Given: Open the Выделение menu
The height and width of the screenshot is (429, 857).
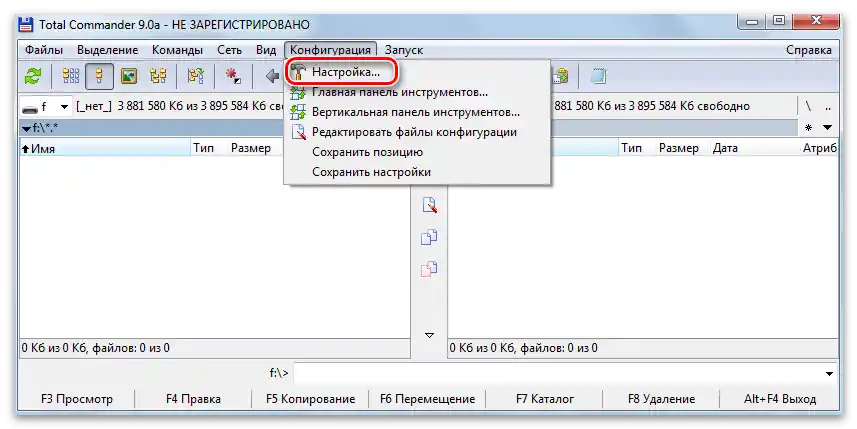Looking at the screenshot, I should (x=107, y=50).
